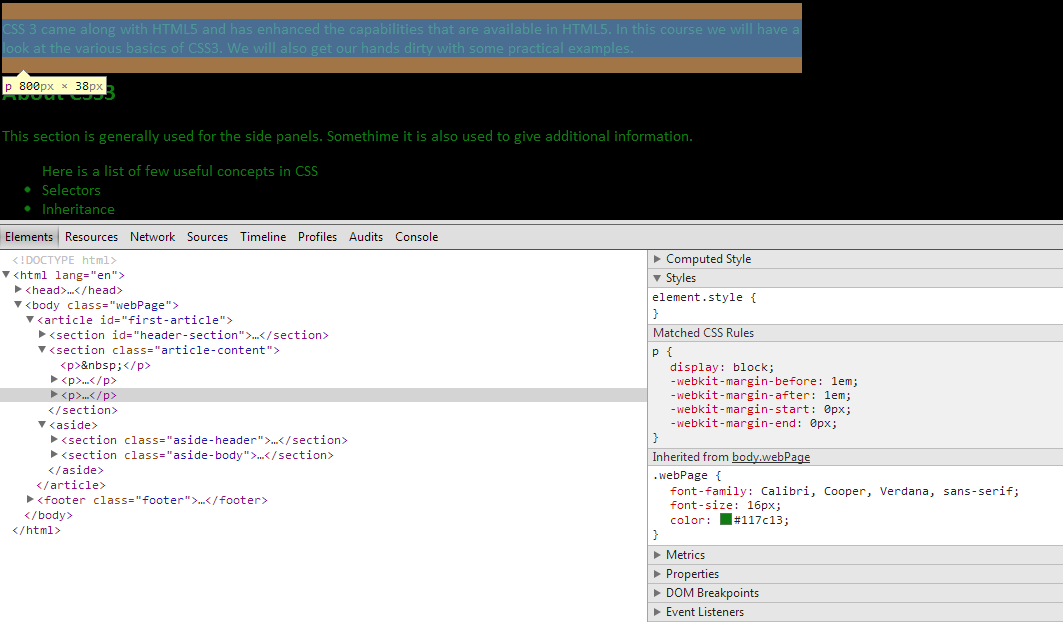
Task: Expand the Properties section
Action: tap(656, 573)
